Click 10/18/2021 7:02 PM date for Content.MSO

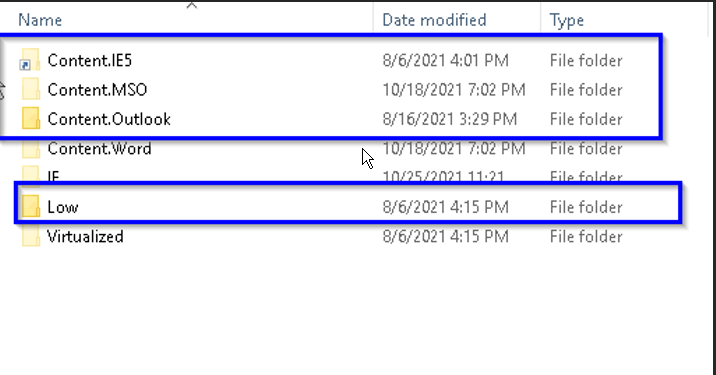pos(454,90)
